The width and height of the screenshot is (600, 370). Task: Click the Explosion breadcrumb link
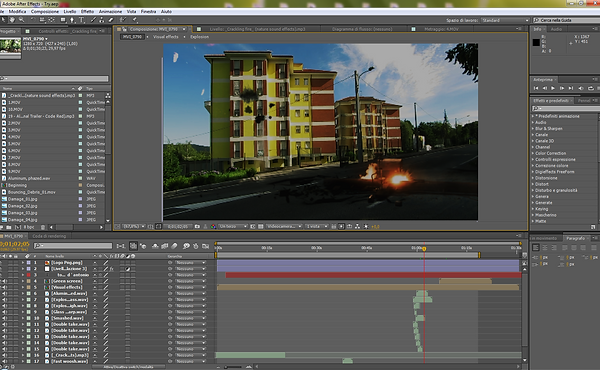click(199, 37)
